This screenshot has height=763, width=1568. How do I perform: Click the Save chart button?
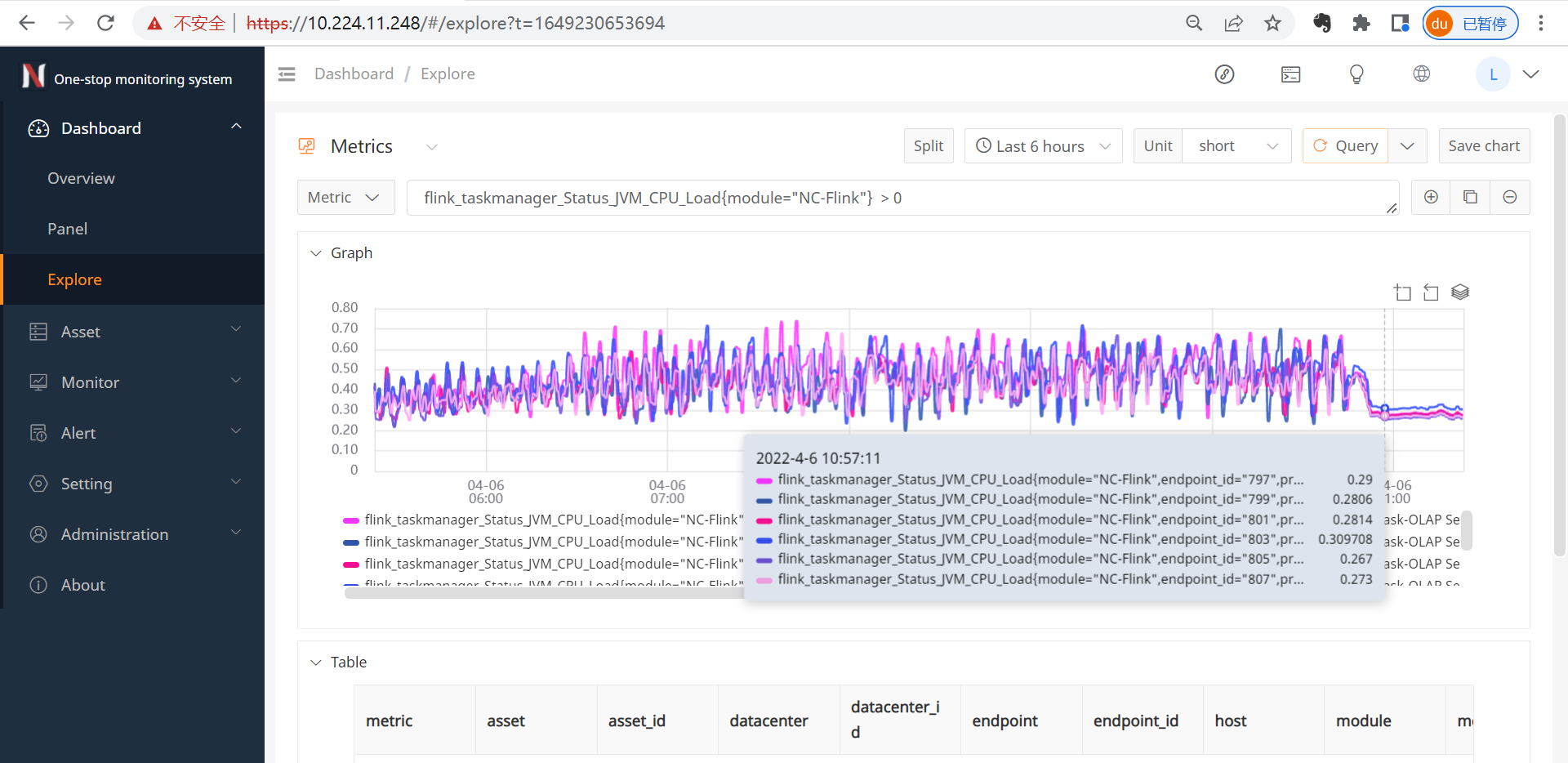tap(1484, 146)
